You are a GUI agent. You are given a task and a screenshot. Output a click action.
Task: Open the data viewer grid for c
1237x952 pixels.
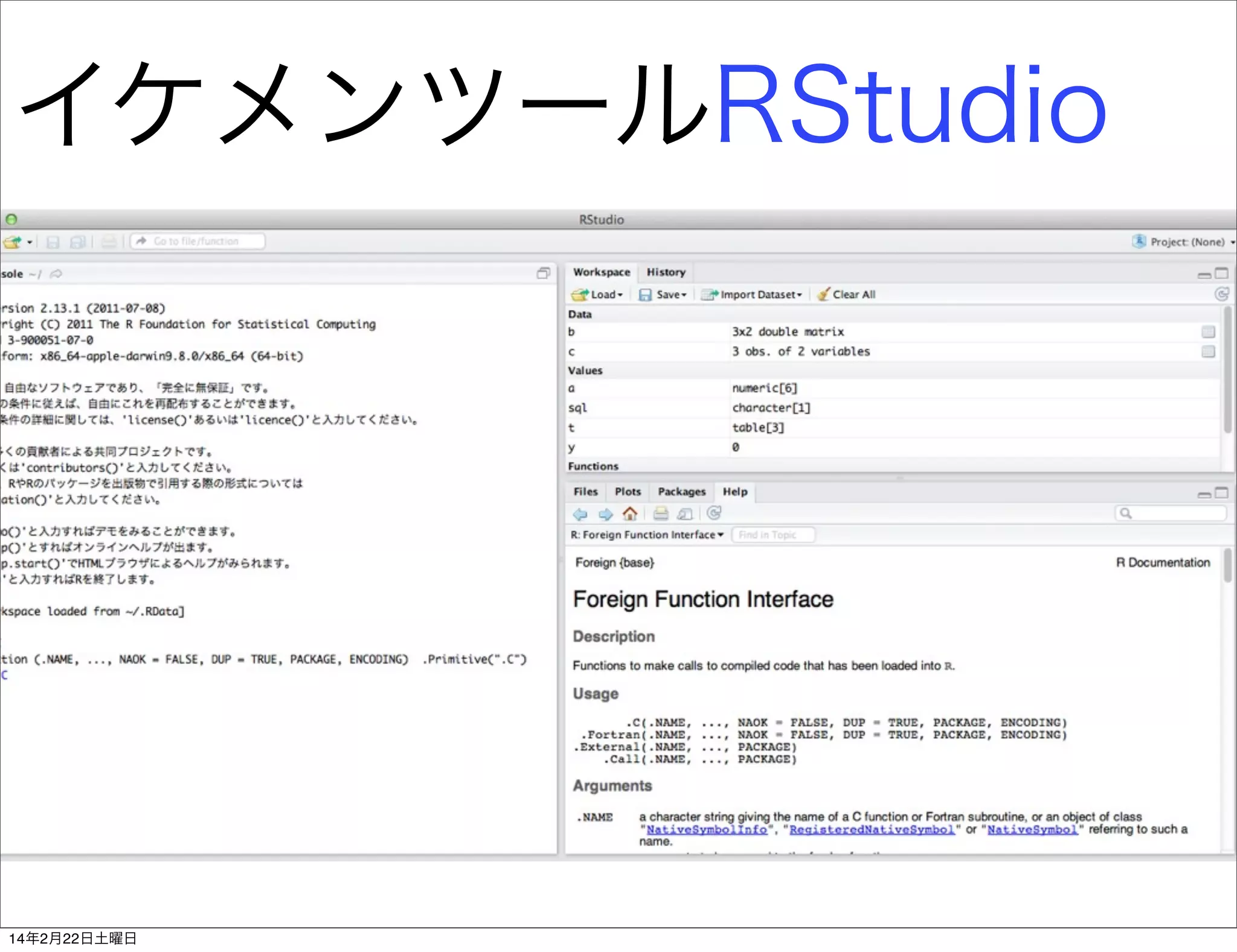tap(1208, 352)
